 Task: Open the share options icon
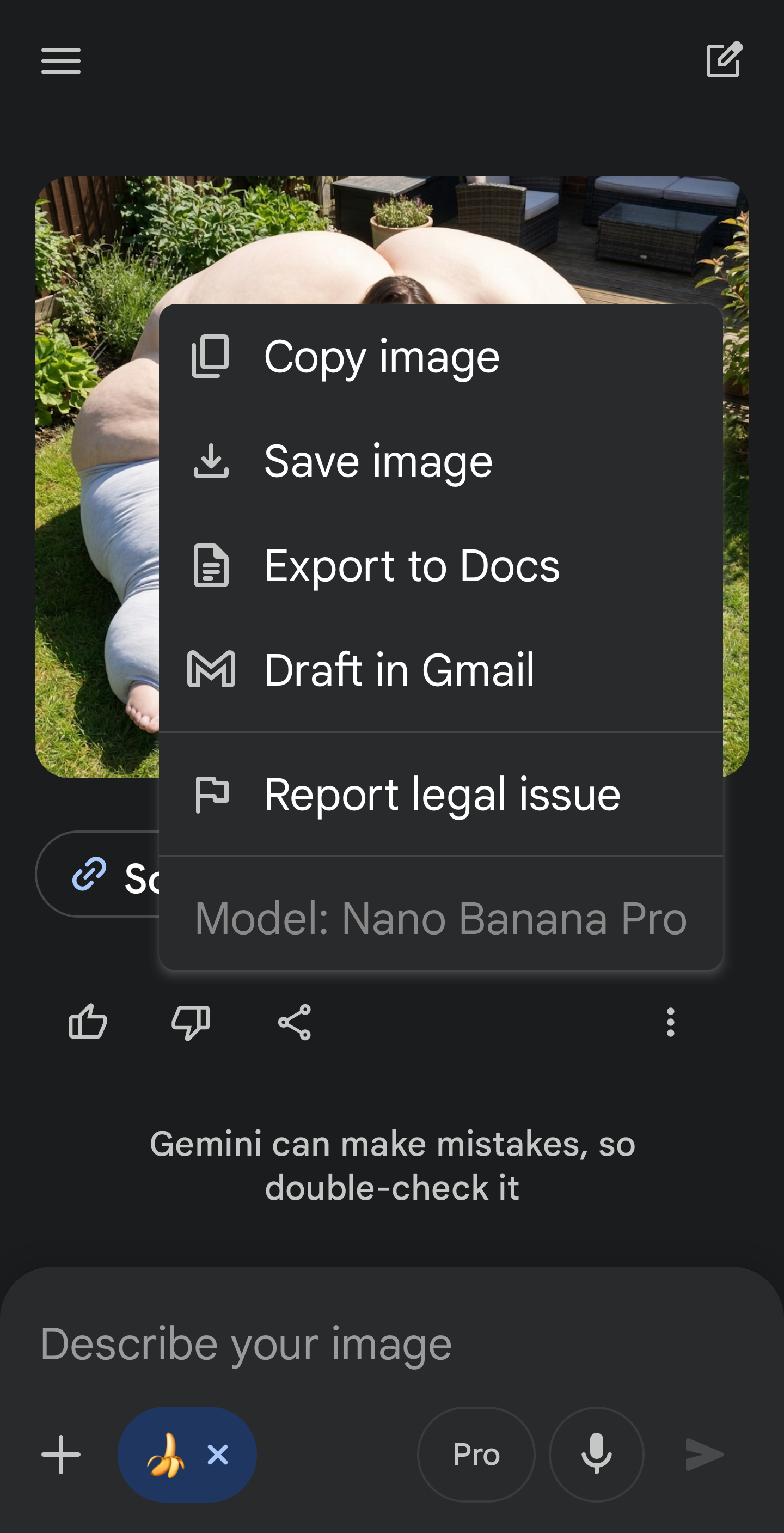tap(295, 1022)
